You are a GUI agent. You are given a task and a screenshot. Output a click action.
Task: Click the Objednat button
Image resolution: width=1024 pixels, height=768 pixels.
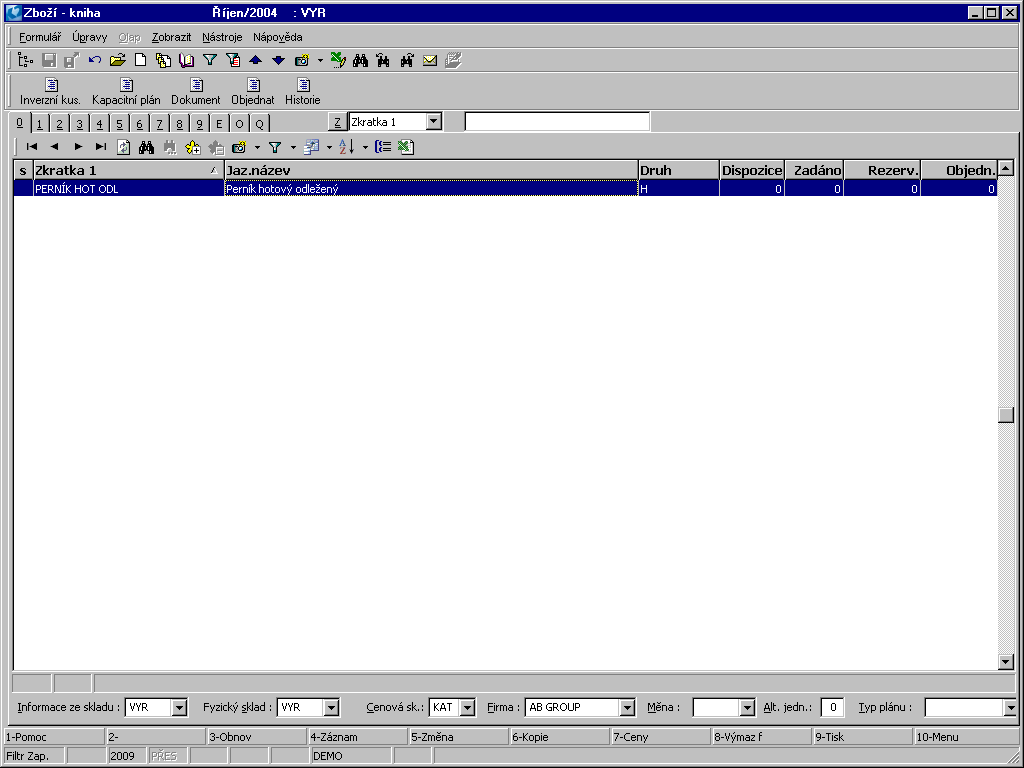click(x=253, y=91)
